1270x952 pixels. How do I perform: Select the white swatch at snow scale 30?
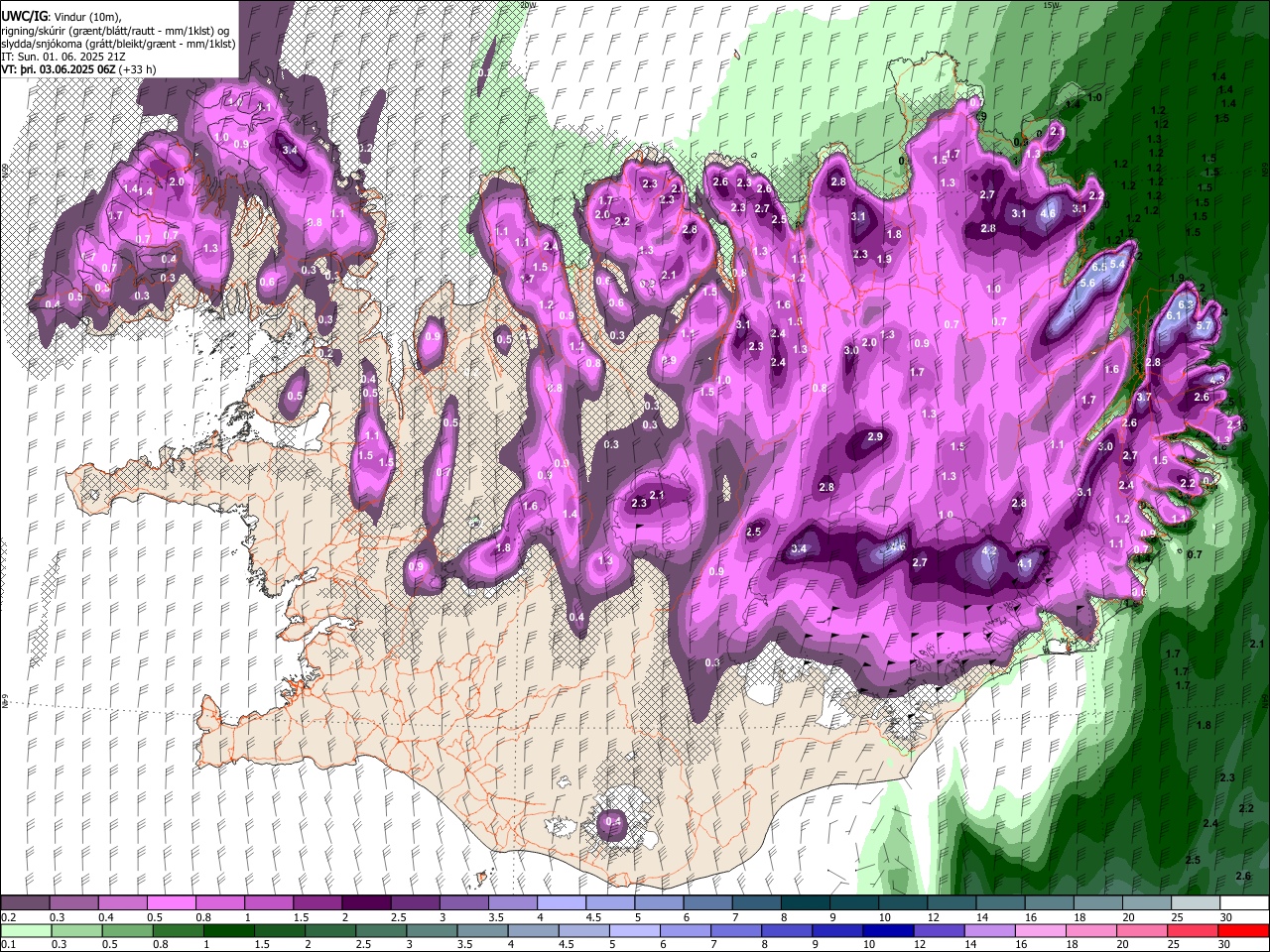[1244, 903]
